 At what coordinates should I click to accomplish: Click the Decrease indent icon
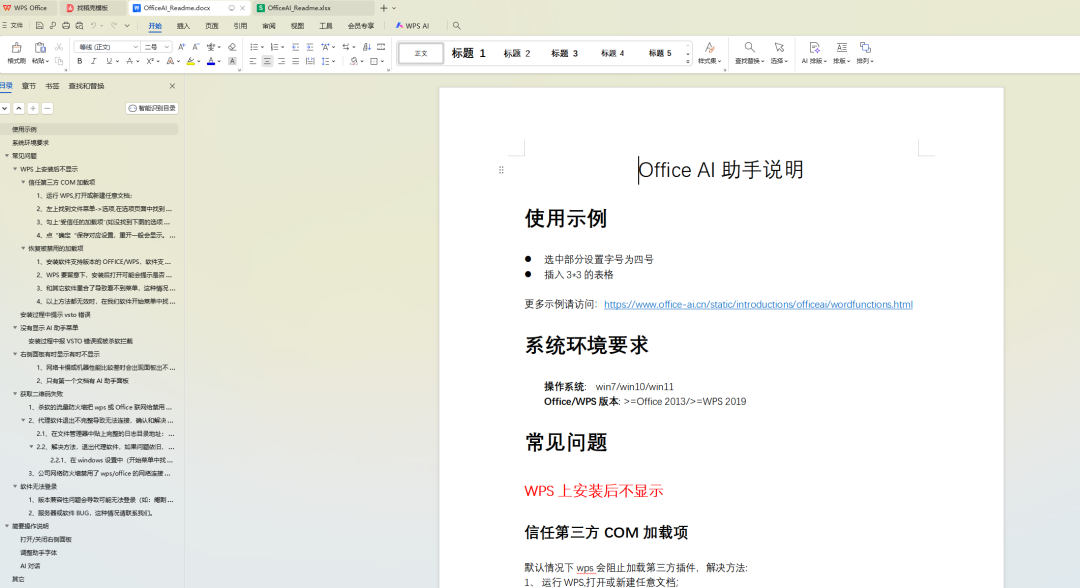tap(295, 47)
